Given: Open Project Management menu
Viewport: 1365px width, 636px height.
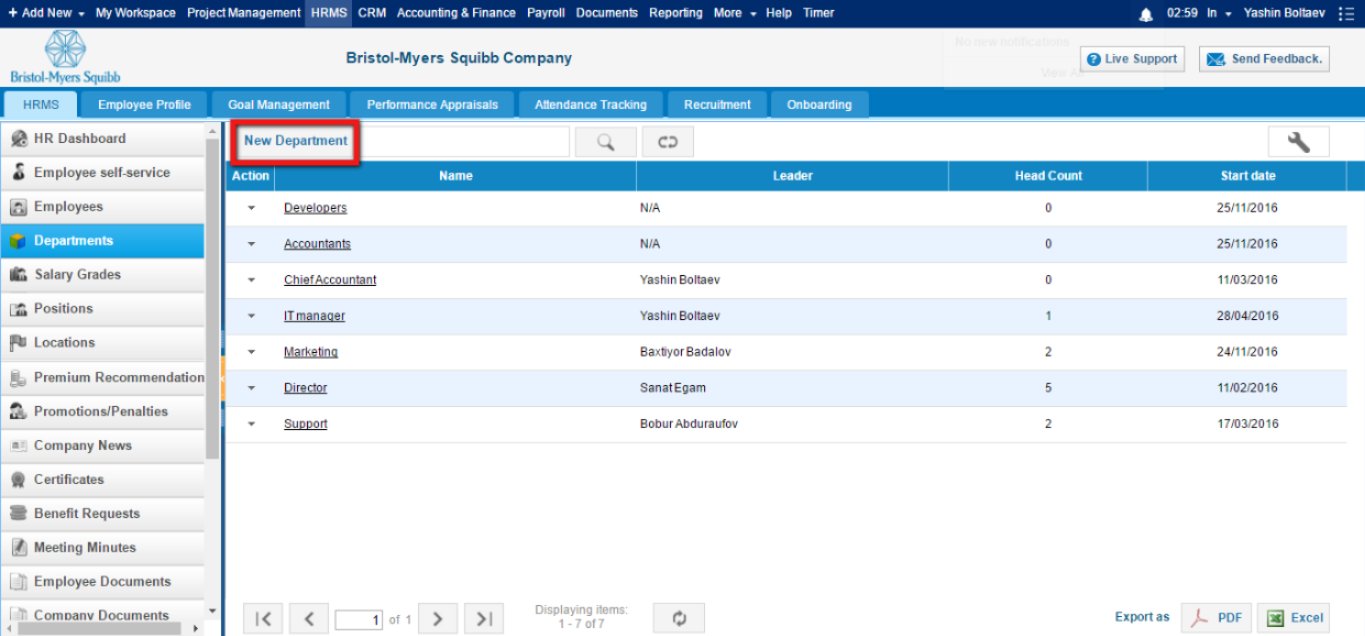Looking at the screenshot, I should pos(244,14).
